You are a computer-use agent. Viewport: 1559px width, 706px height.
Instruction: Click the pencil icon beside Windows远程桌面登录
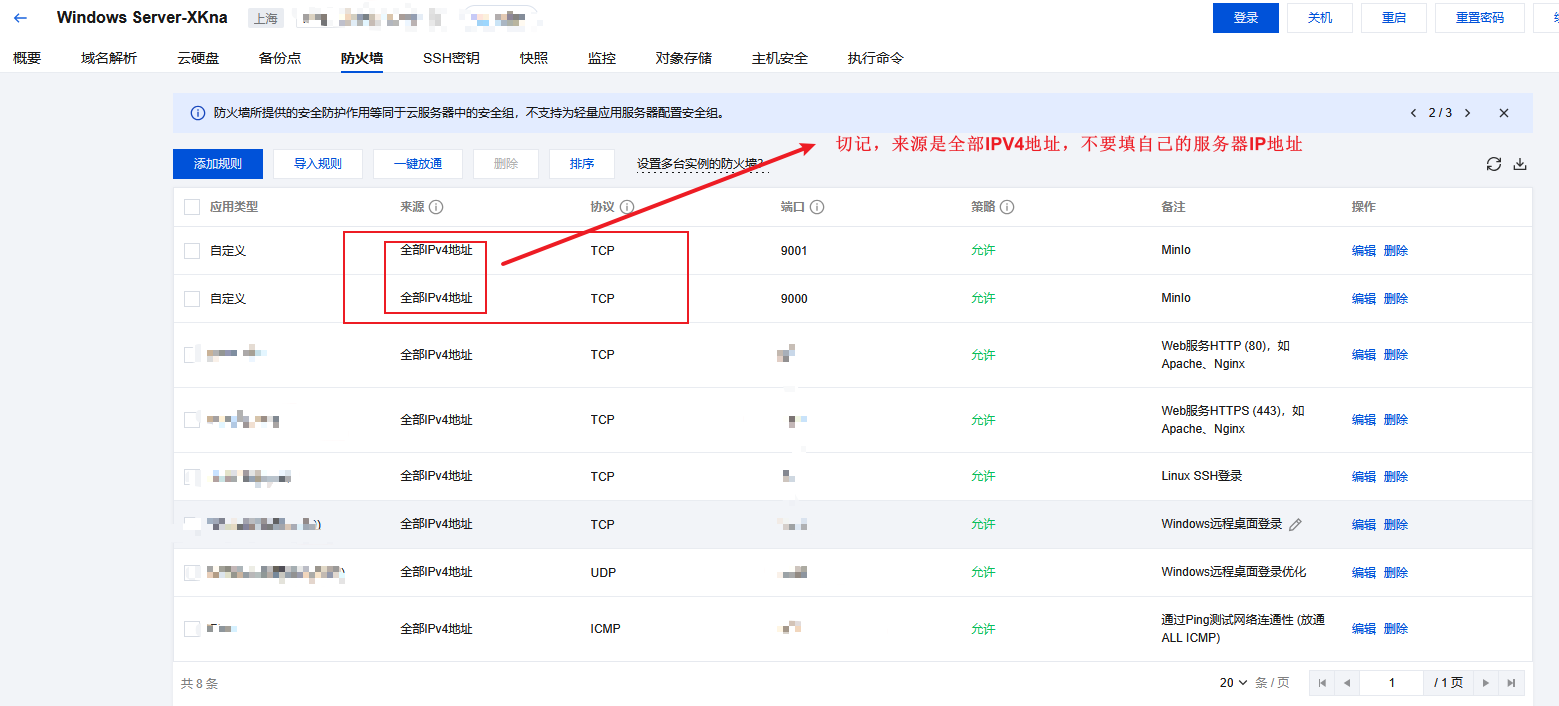click(x=1295, y=524)
